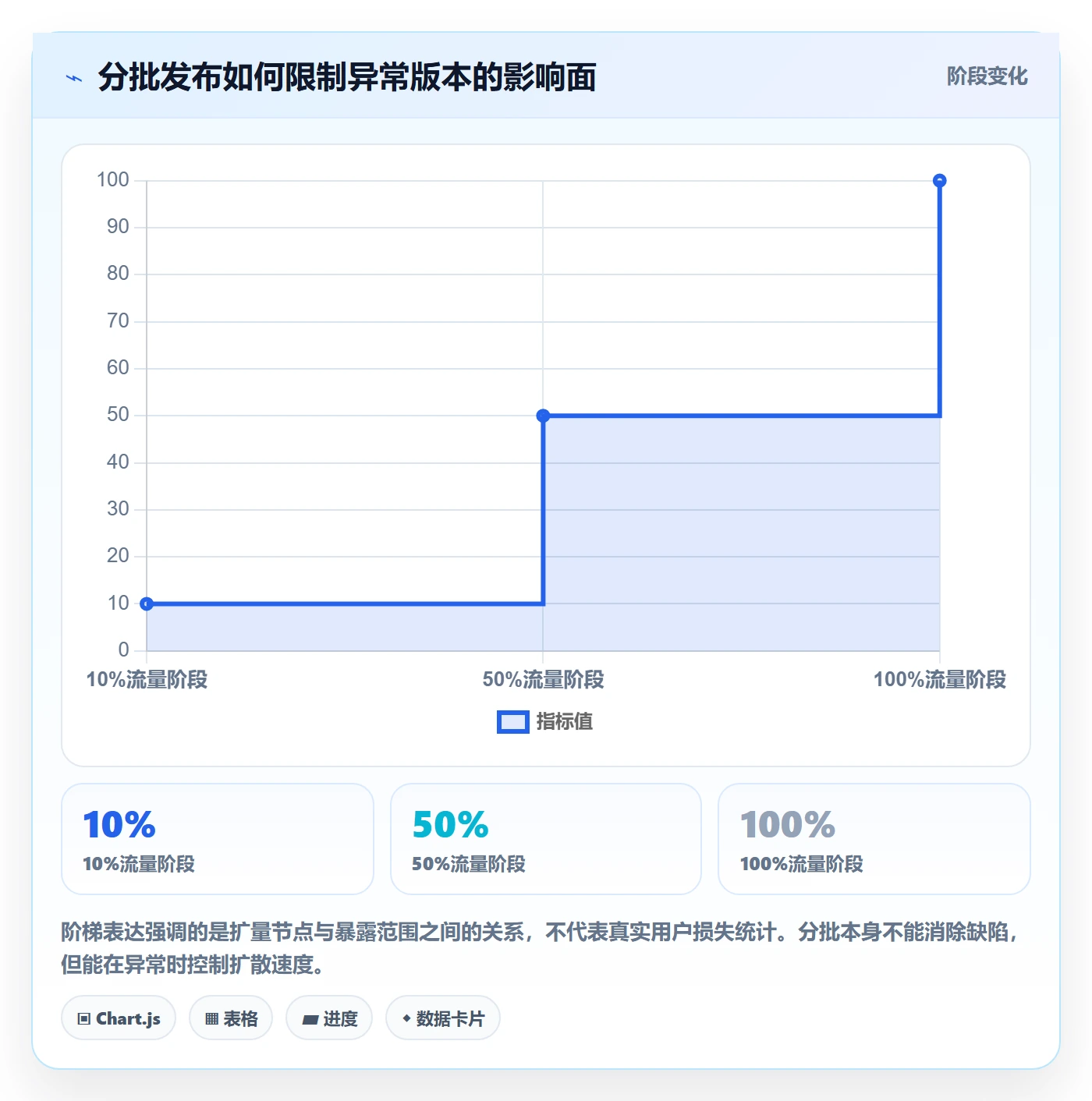Click the 表格 tag text
The height and width of the screenshot is (1101, 1092).
click(x=240, y=1018)
